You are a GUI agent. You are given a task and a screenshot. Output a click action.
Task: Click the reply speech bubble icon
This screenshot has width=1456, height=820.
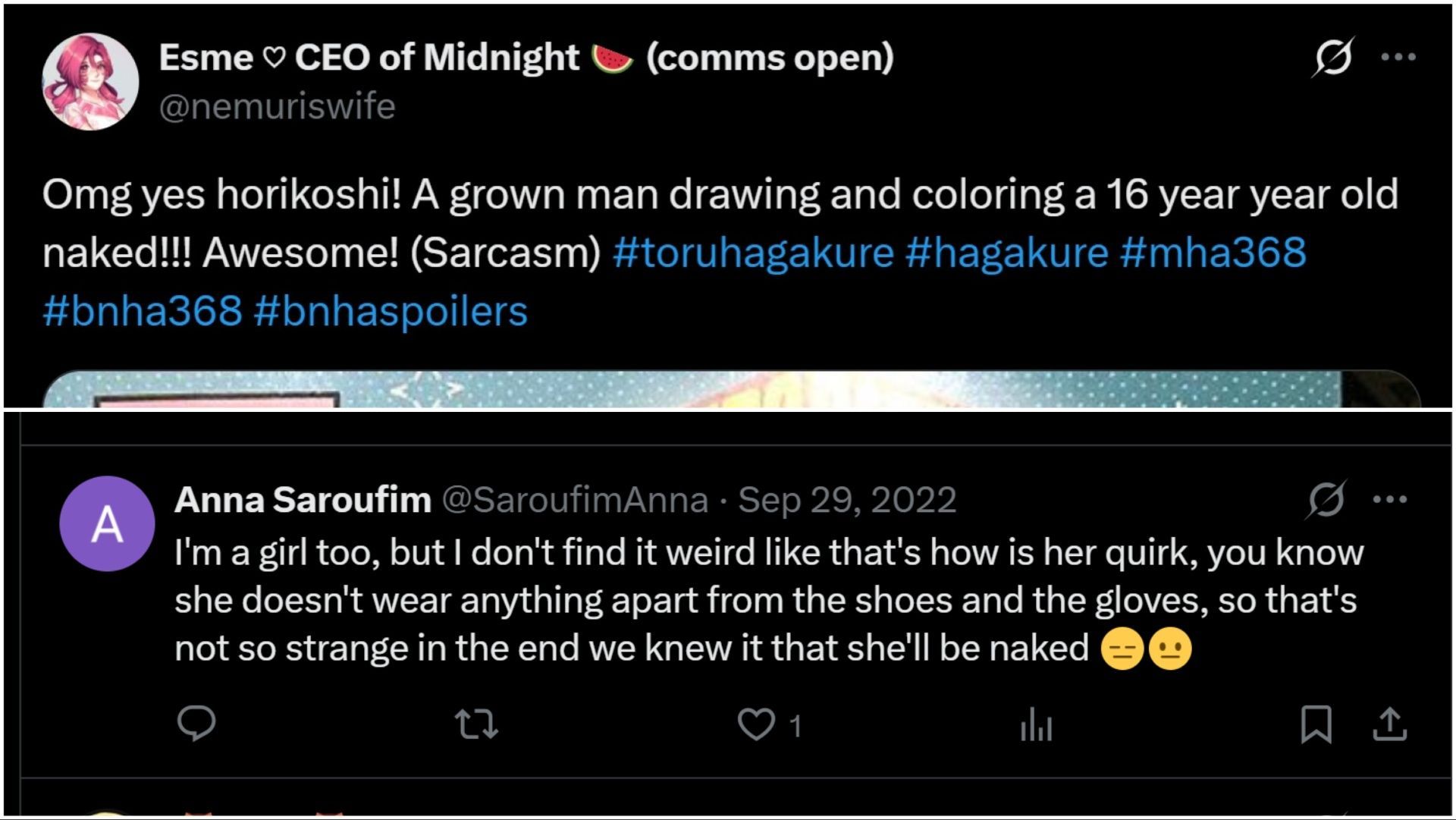coord(196,724)
